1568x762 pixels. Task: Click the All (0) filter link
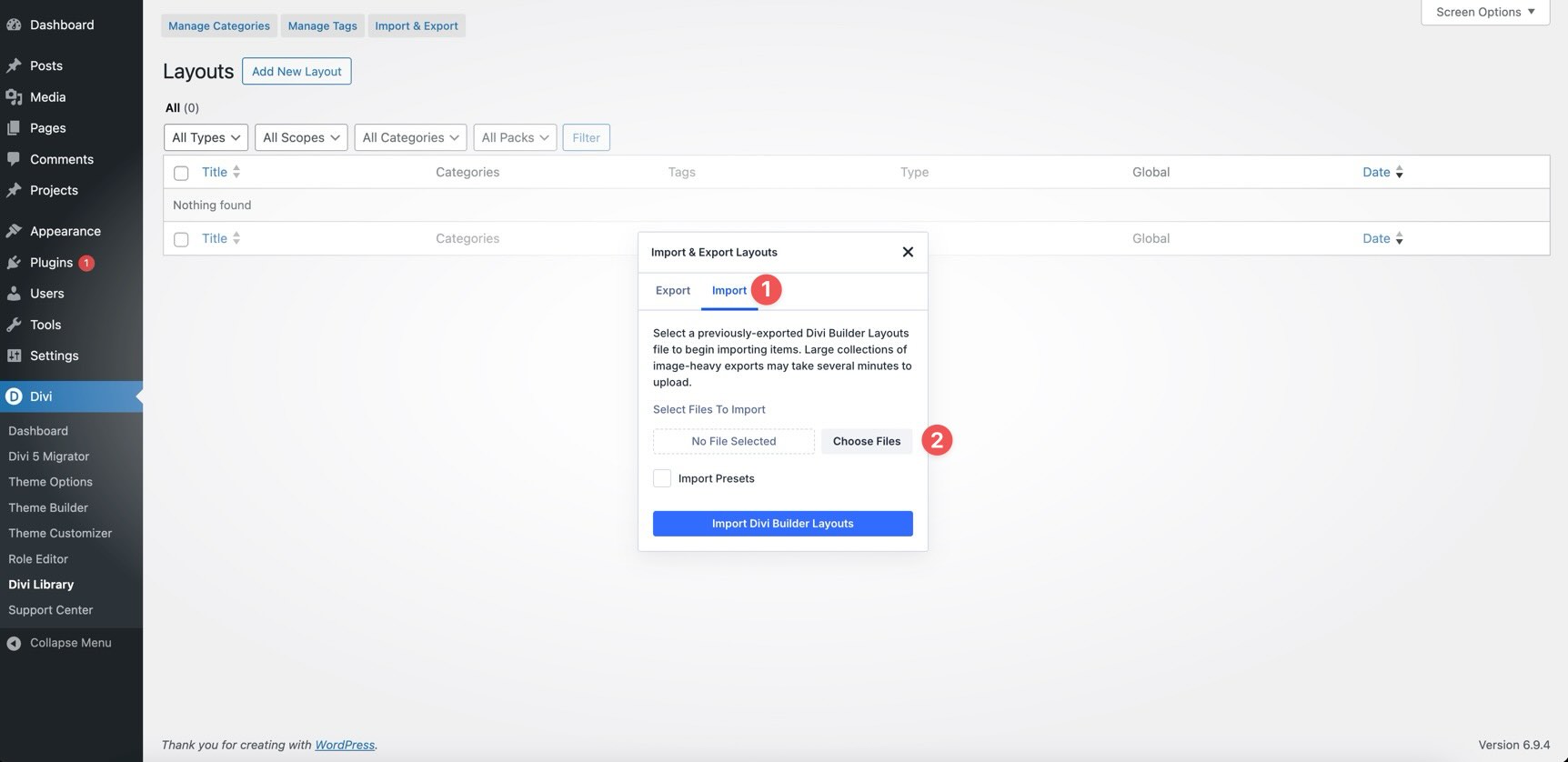[x=182, y=107]
